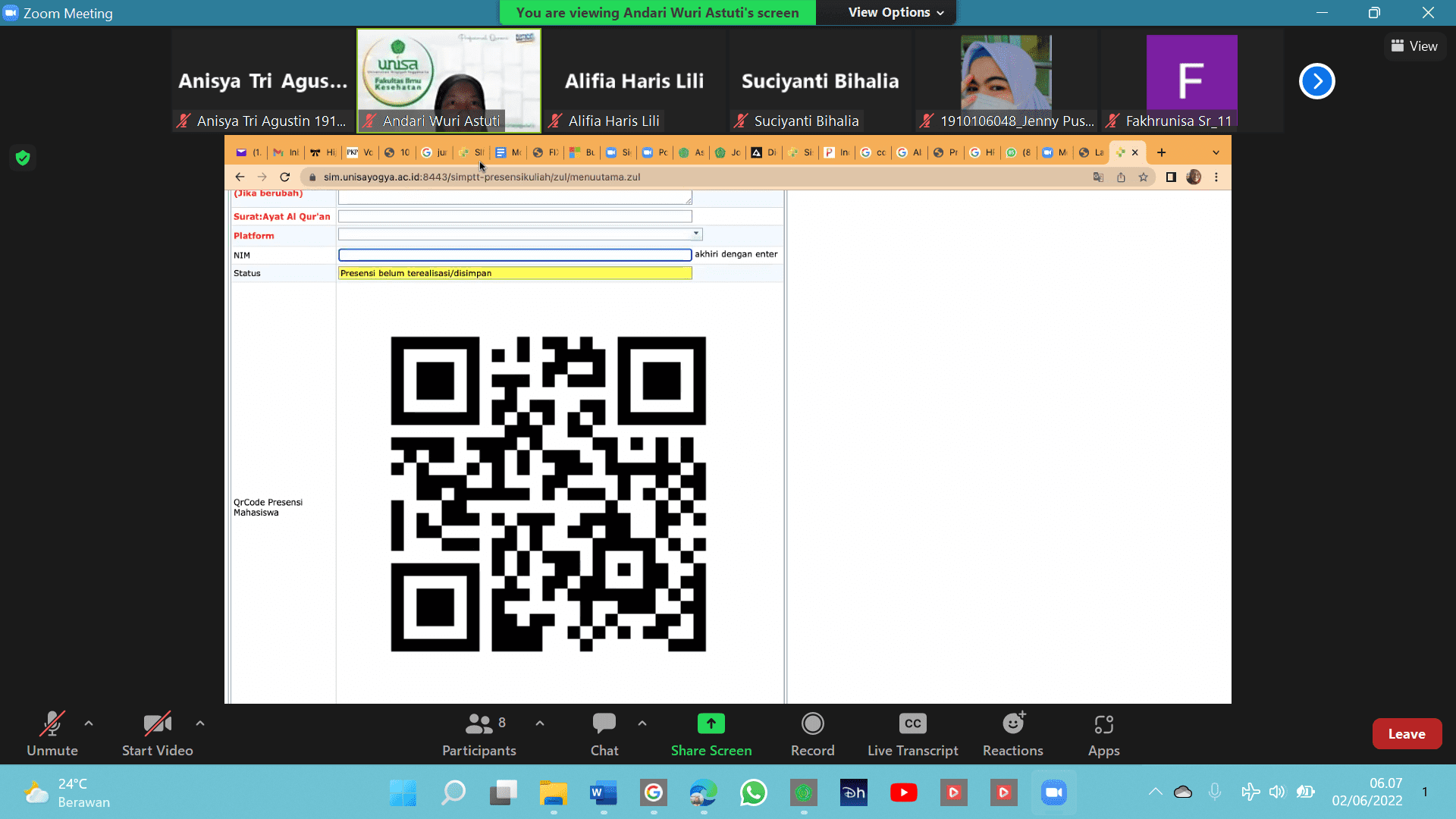Expand the Participants options caret

point(540,723)
